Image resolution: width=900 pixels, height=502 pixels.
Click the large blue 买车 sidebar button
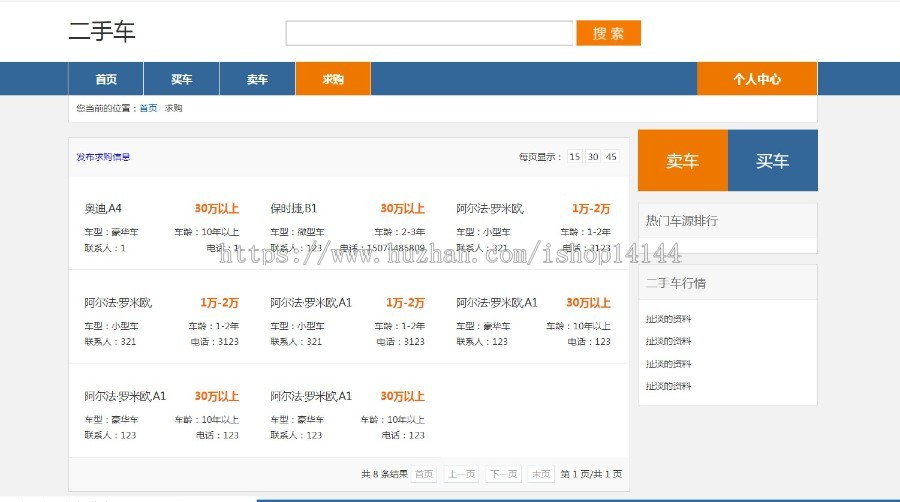coord(773,161)
